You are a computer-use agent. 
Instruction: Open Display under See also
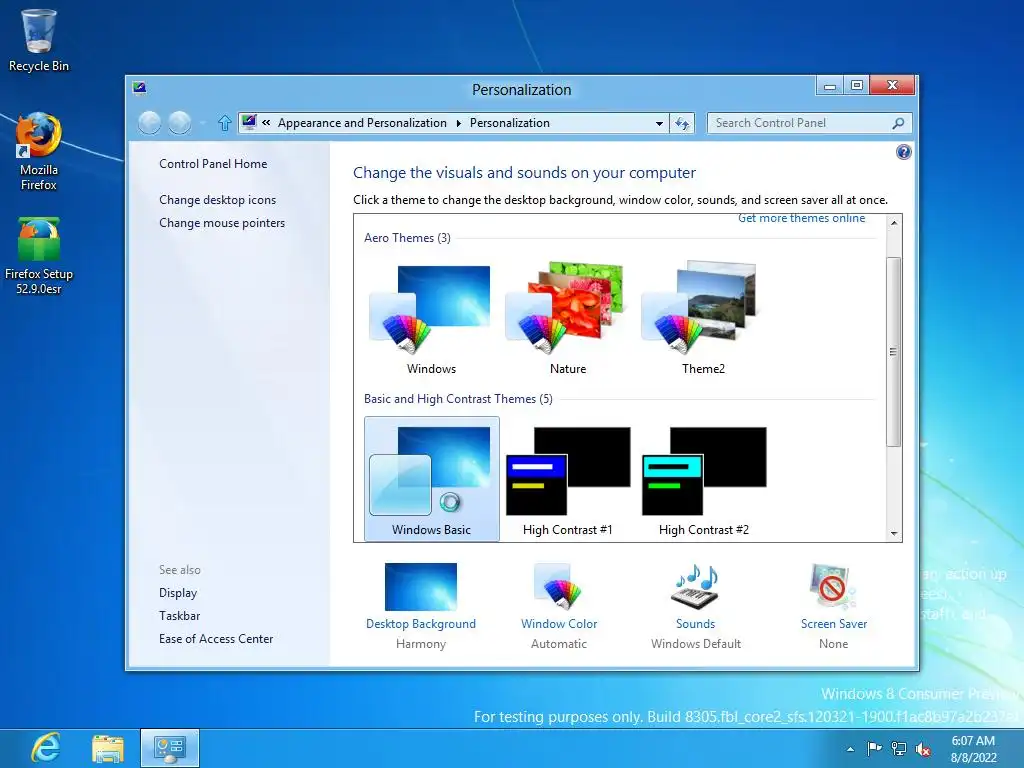tap(178, 593)
